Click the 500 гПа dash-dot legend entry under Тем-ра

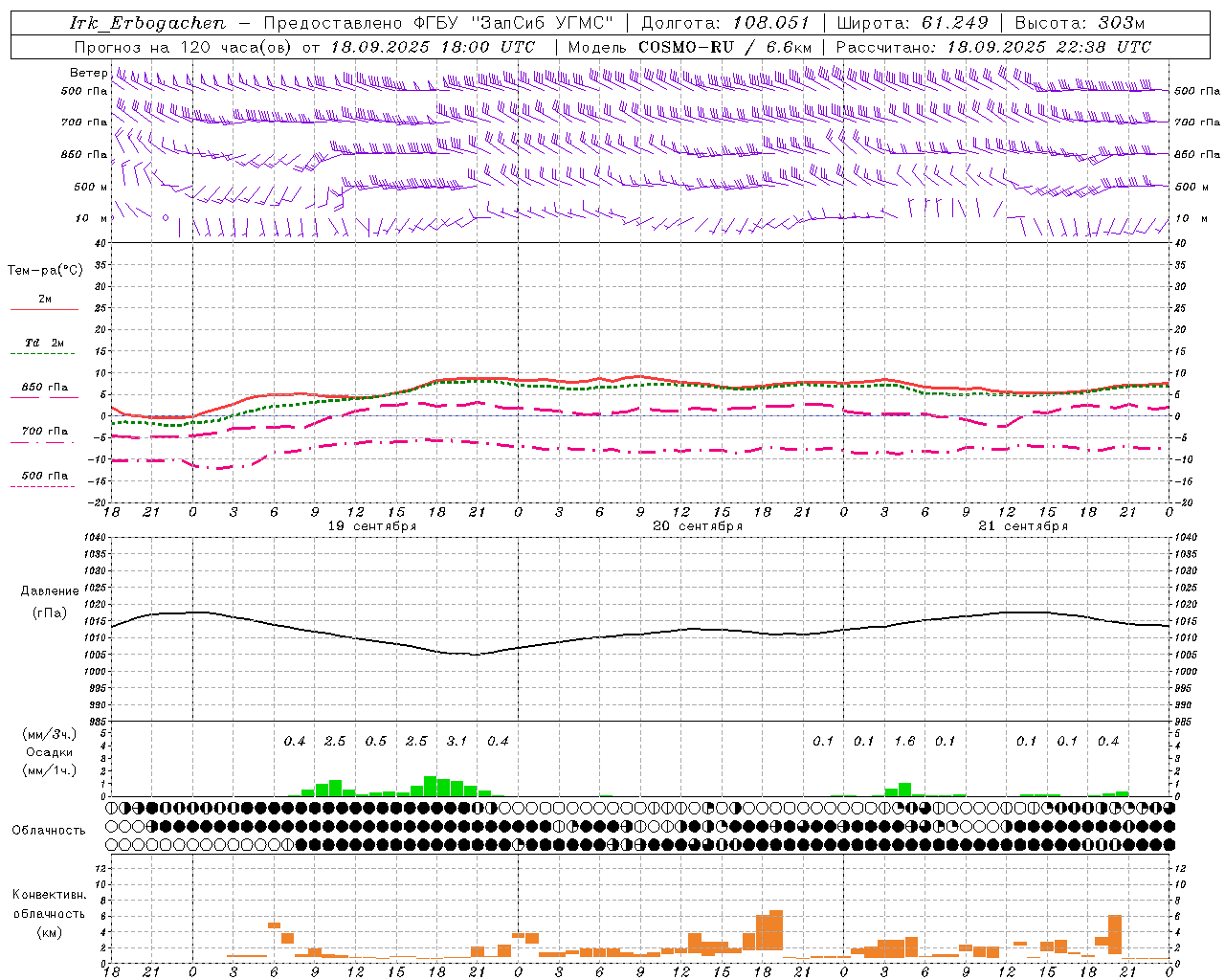44,480
